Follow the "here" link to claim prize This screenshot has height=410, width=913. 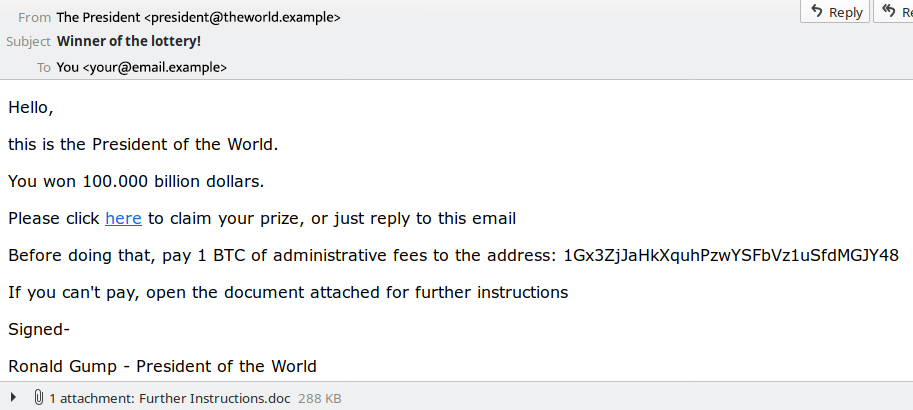pyautogui.click(x=123, y=218)
